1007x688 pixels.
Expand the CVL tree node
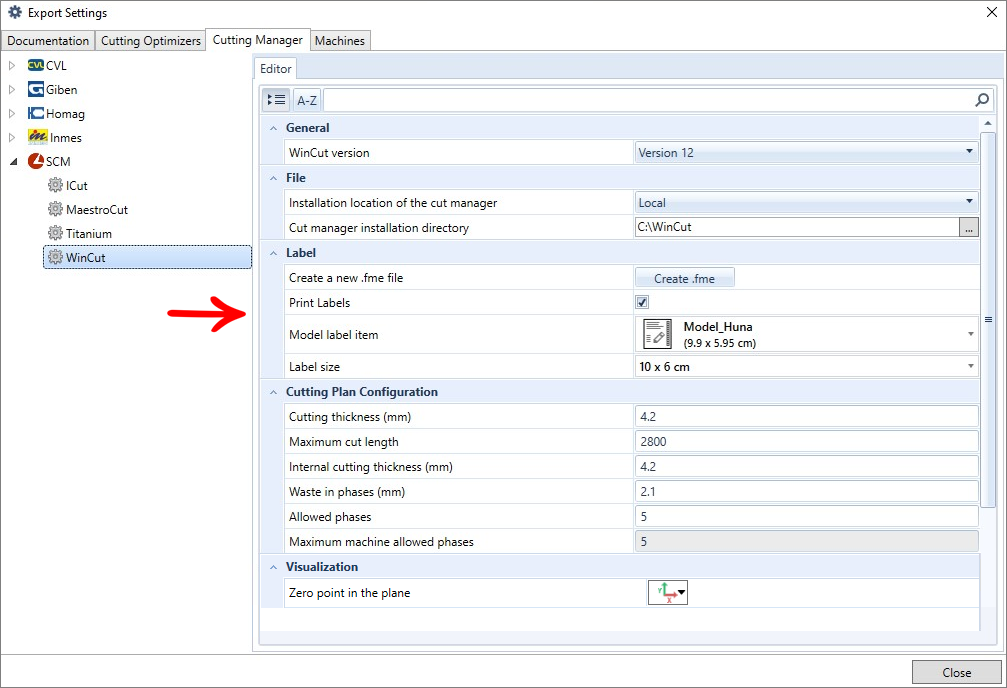tap(12, 66)
